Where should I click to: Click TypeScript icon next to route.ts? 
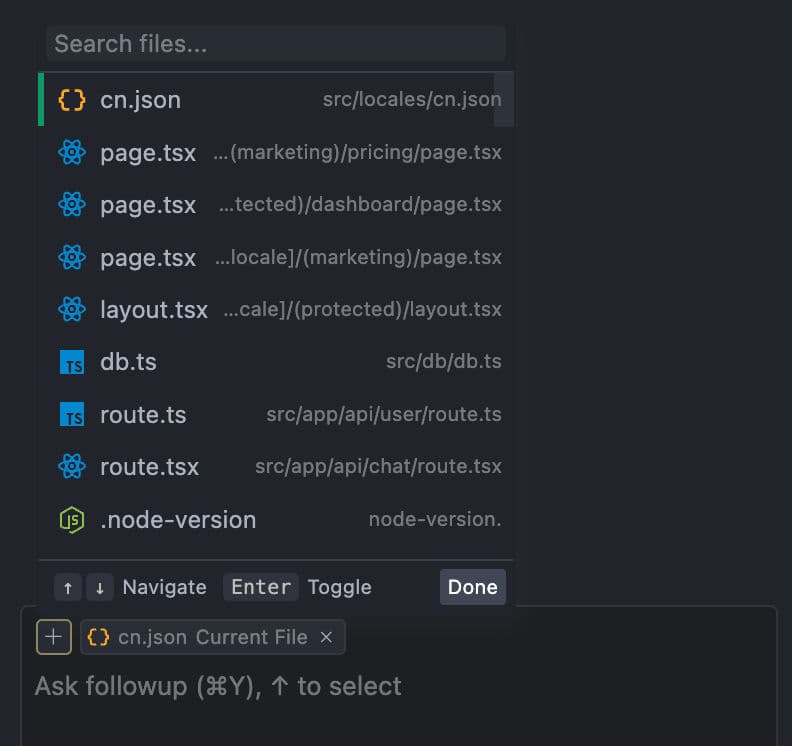tap(72, 415)
